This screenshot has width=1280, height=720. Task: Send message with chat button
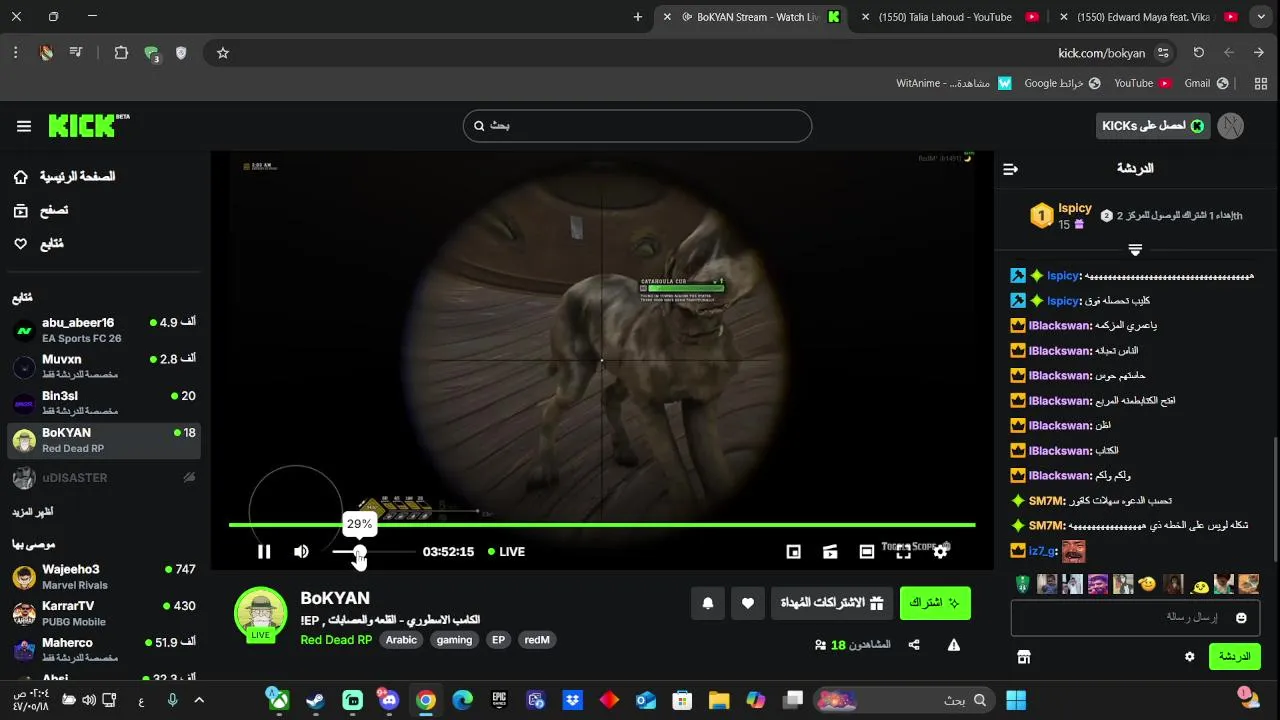pos(1235,657)
